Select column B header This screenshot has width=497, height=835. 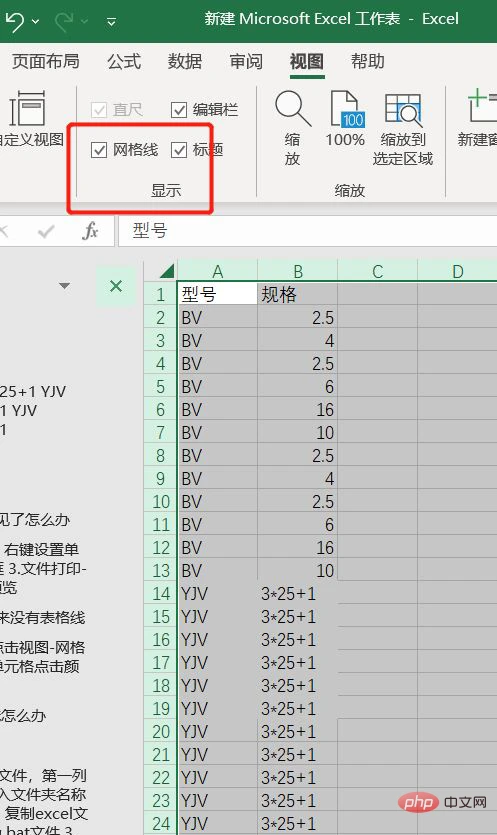click(x=298, y=272)
